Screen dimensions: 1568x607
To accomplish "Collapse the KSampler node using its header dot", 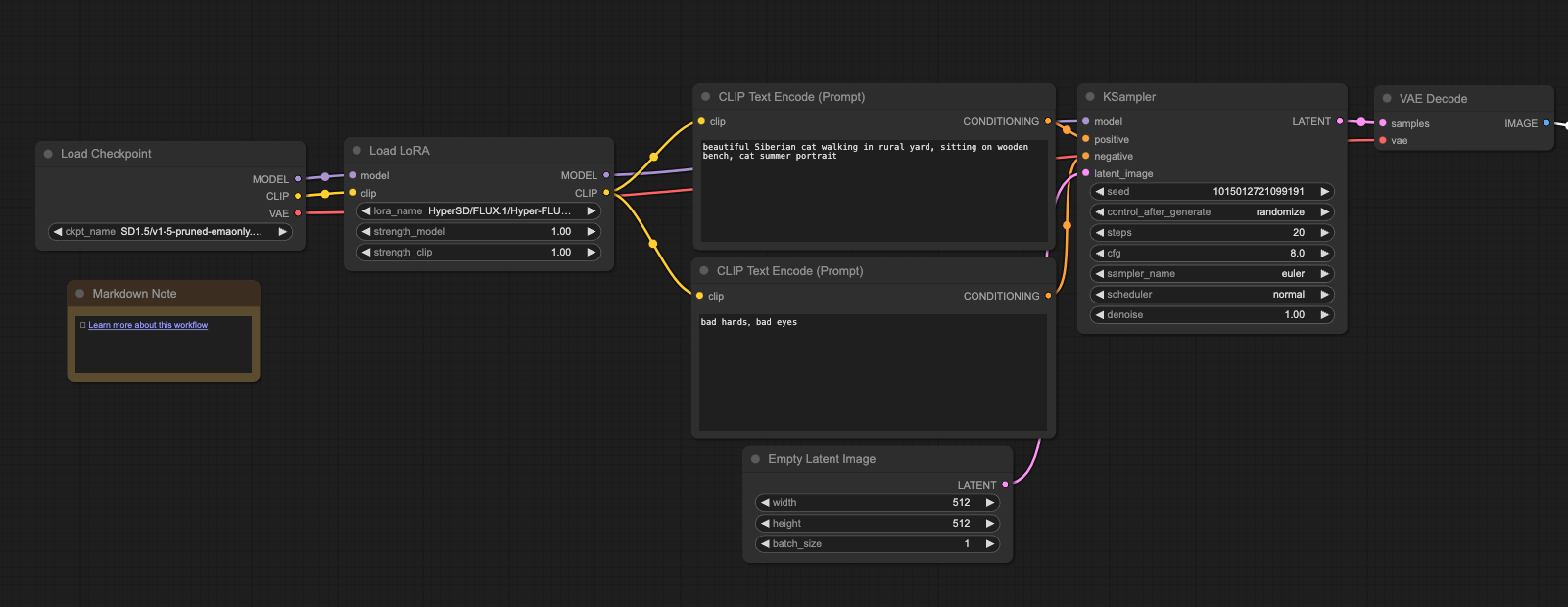I will coord(1090,97).
